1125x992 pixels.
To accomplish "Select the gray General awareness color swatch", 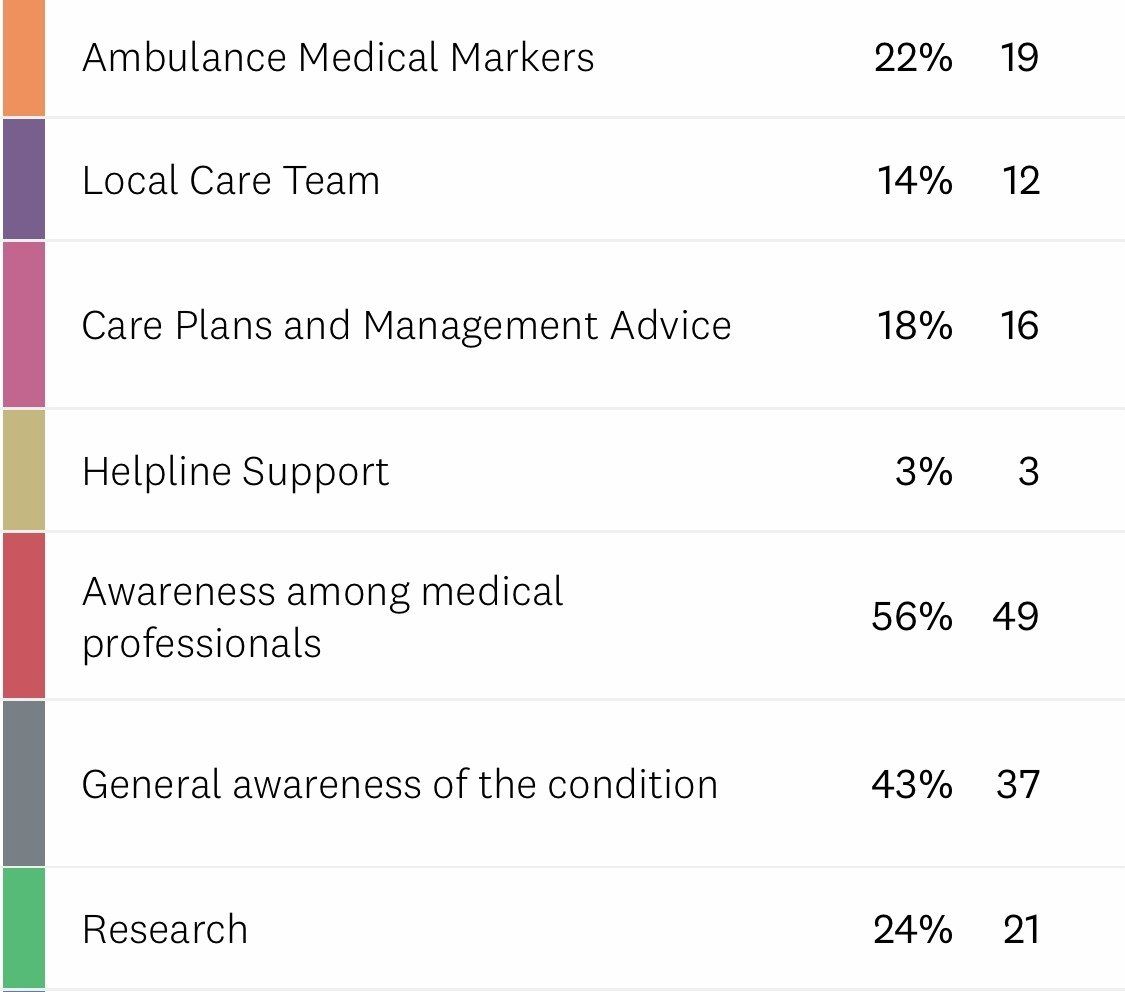I will (x=23, y=783).
